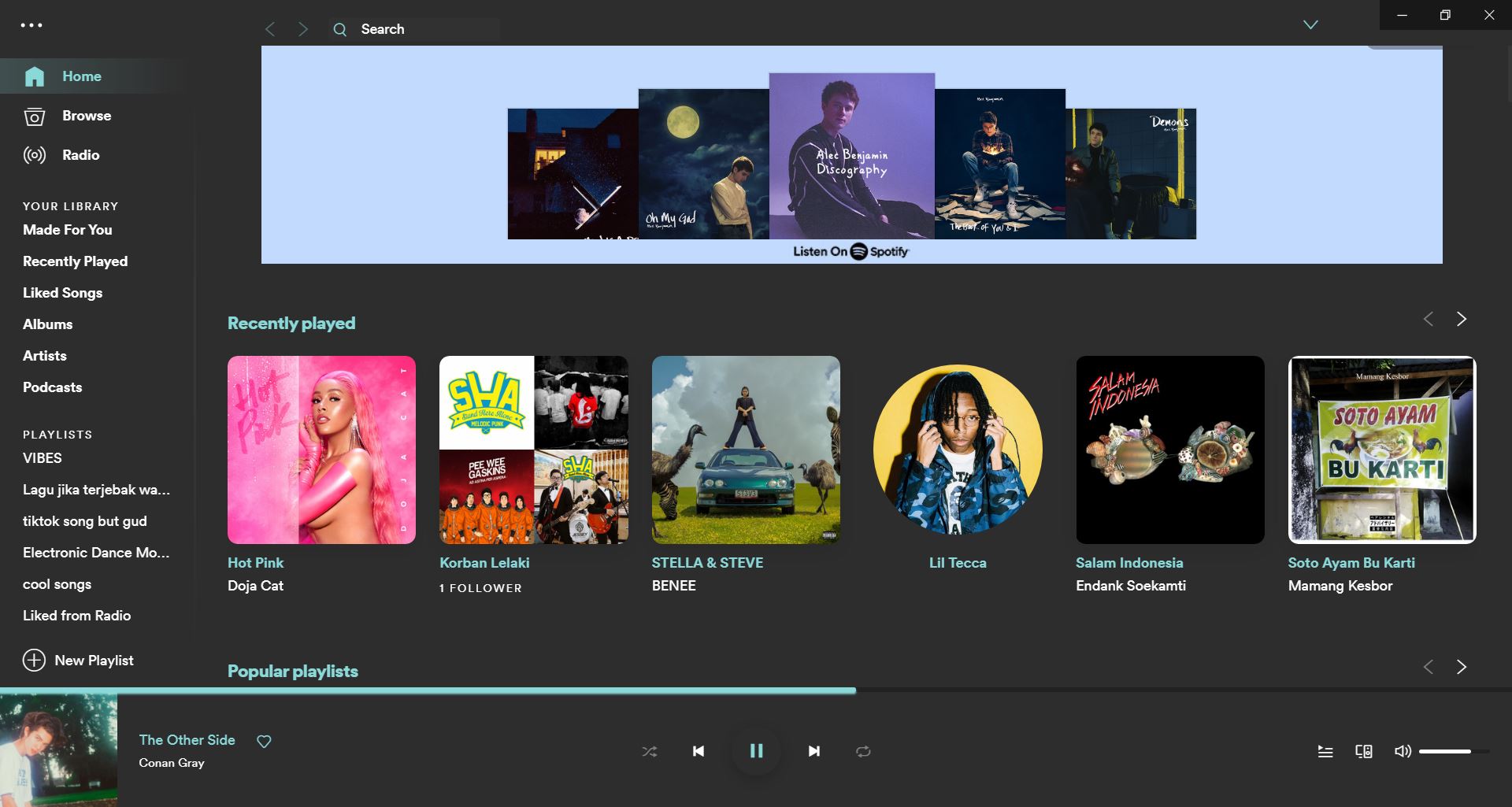The image size is (1512, 807).
Task: Open the cool songs playlist
Action: [57, 584]
